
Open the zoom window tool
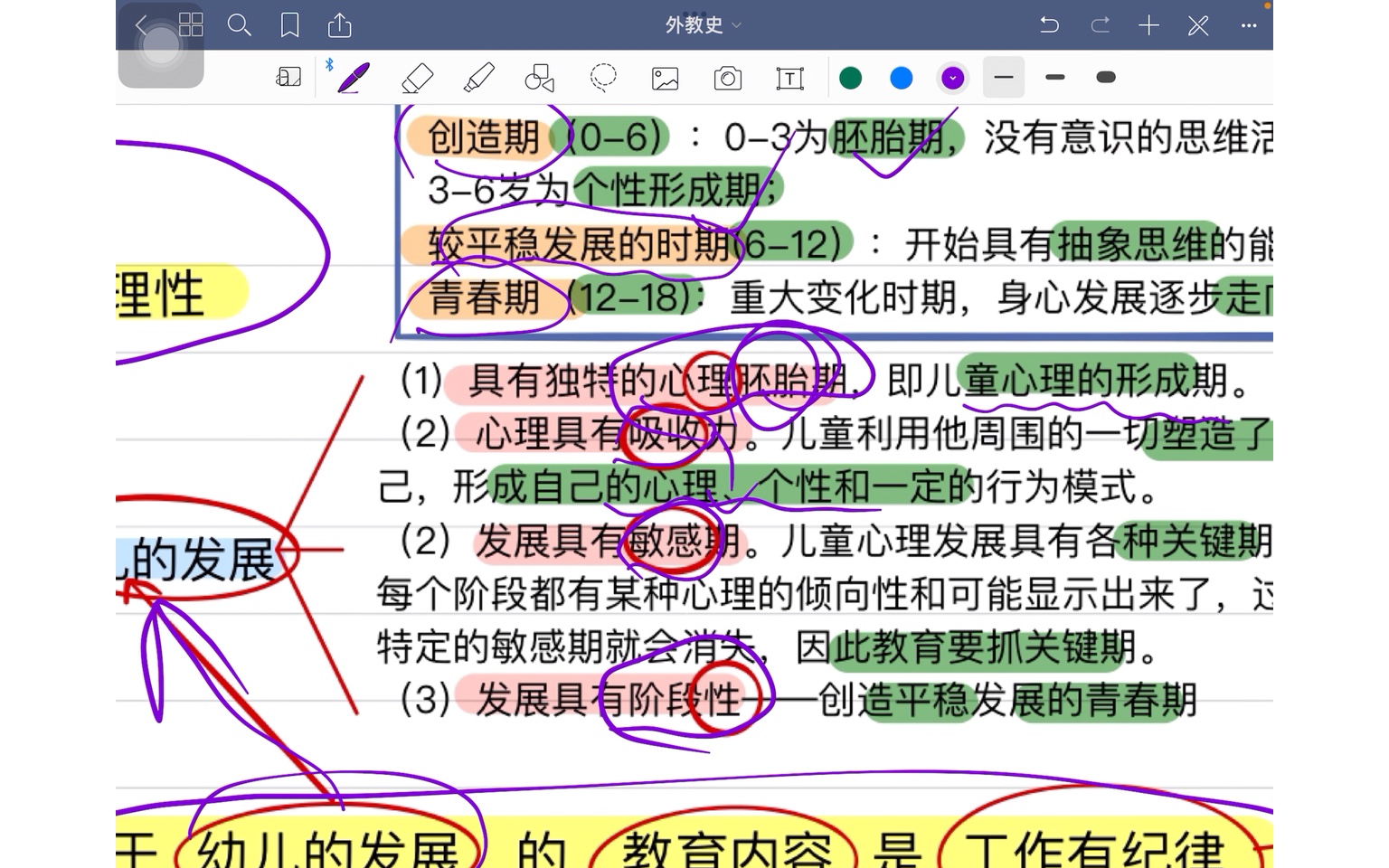pos(288,78)
